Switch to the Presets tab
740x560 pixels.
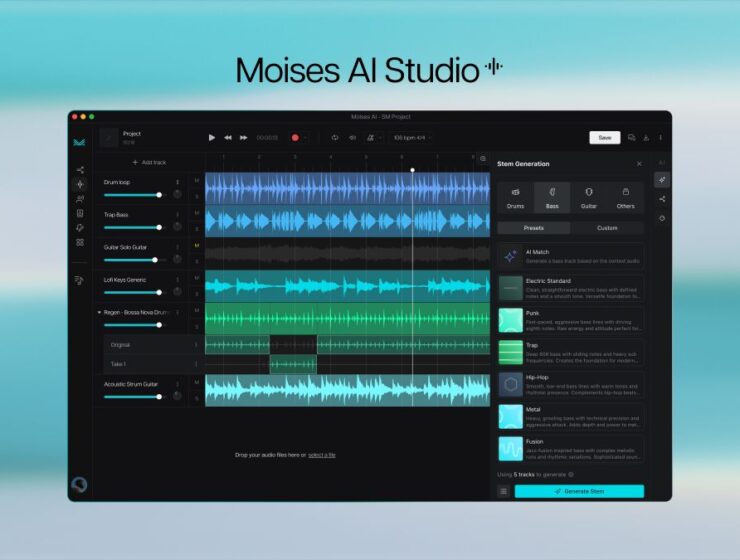point(533,228)
